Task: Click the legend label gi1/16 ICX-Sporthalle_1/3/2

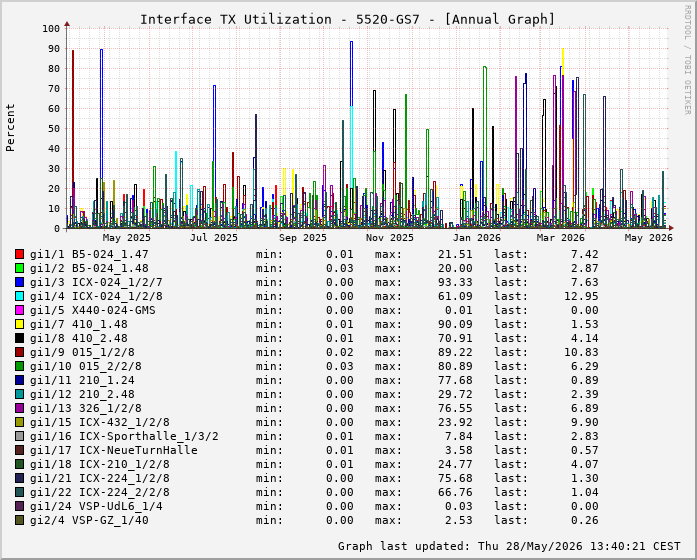Action: pyautogui.click(x=124, y=436)
